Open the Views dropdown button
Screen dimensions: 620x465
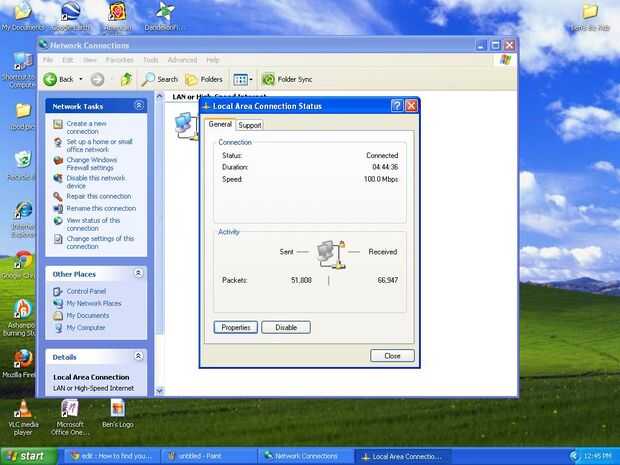242,79
